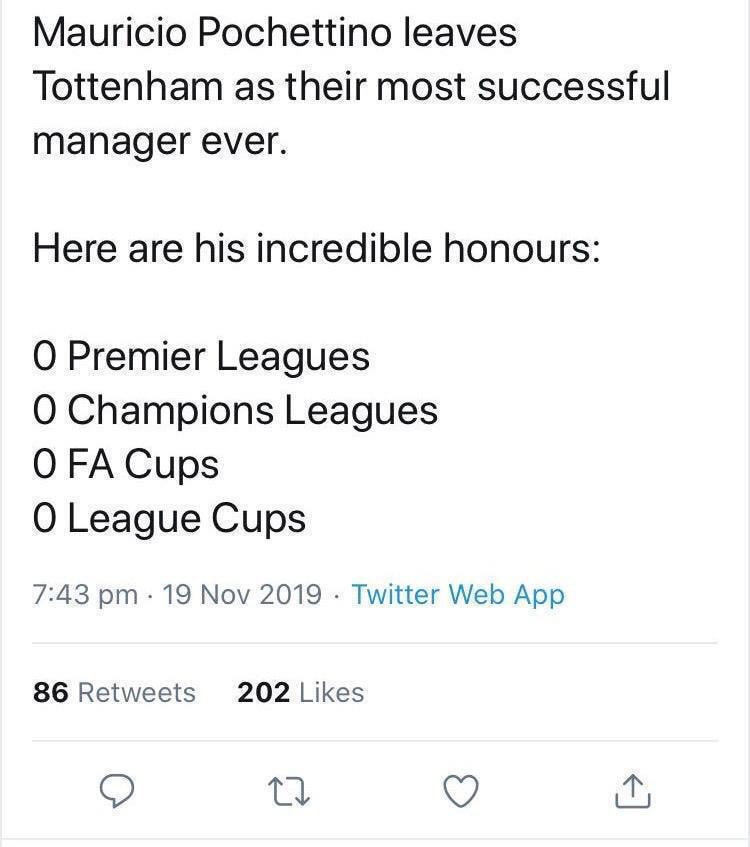Click the '0 Champions Leagues' line
Screen dimensions: 750x847
(x=235, y=411)
